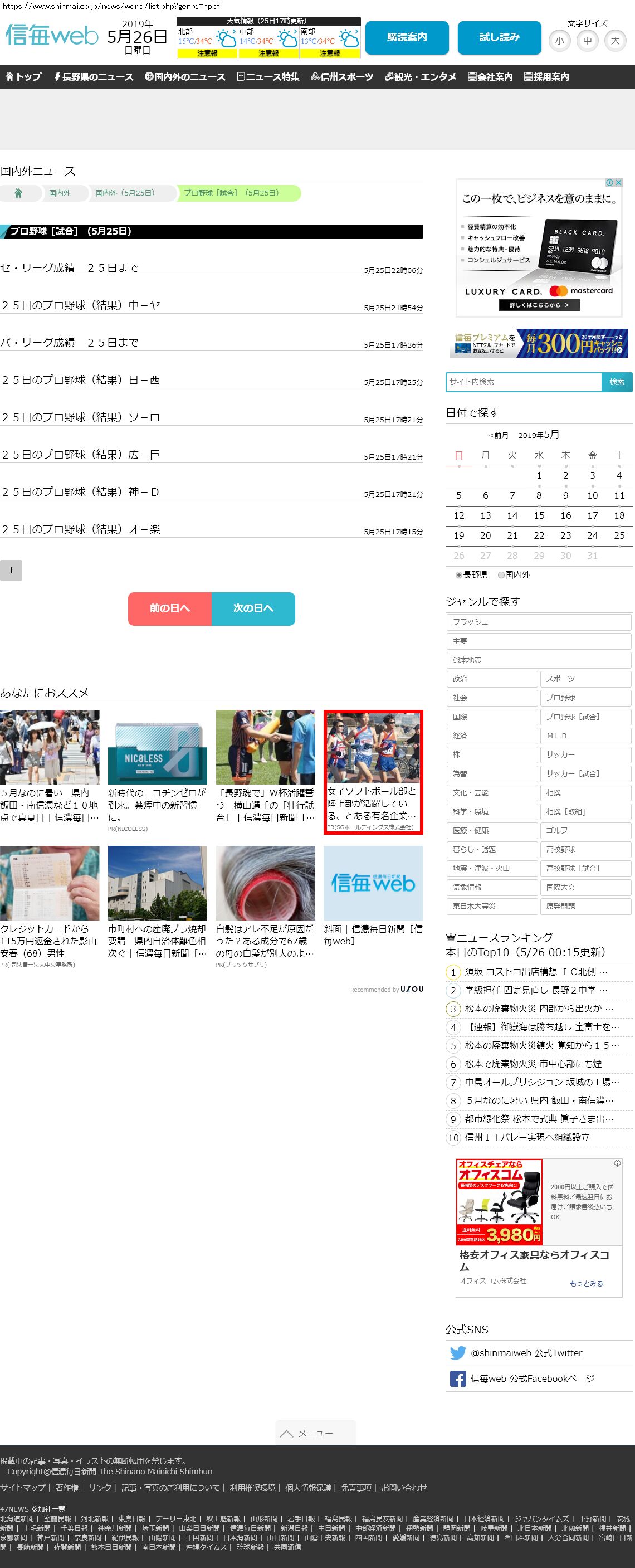This screenshot has height=1568, width=635.
Task: Open the NICOLESS recommended thumbnail
Action: coord(157,747)
